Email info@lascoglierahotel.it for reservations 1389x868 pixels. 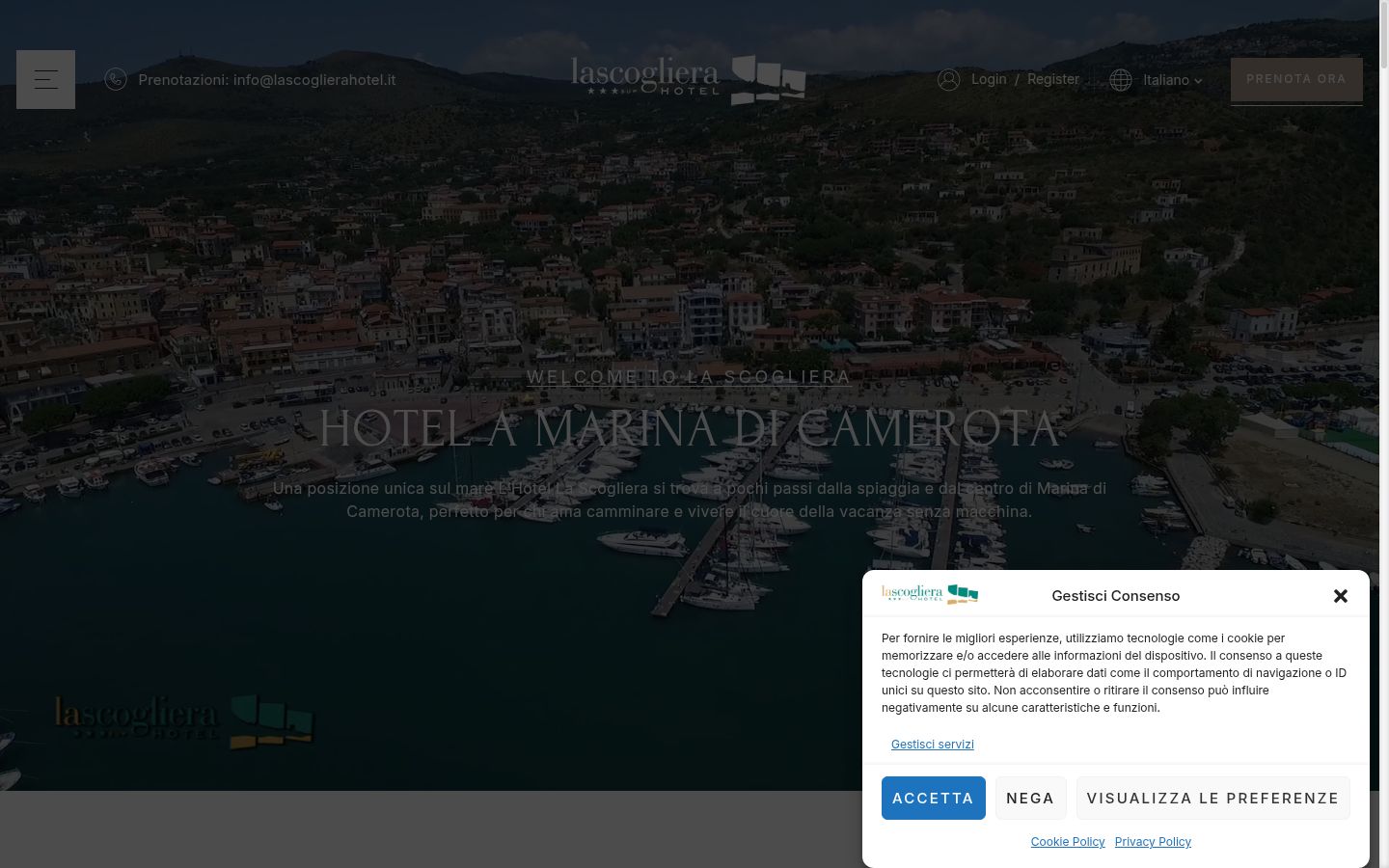click(x=314, y=80)
